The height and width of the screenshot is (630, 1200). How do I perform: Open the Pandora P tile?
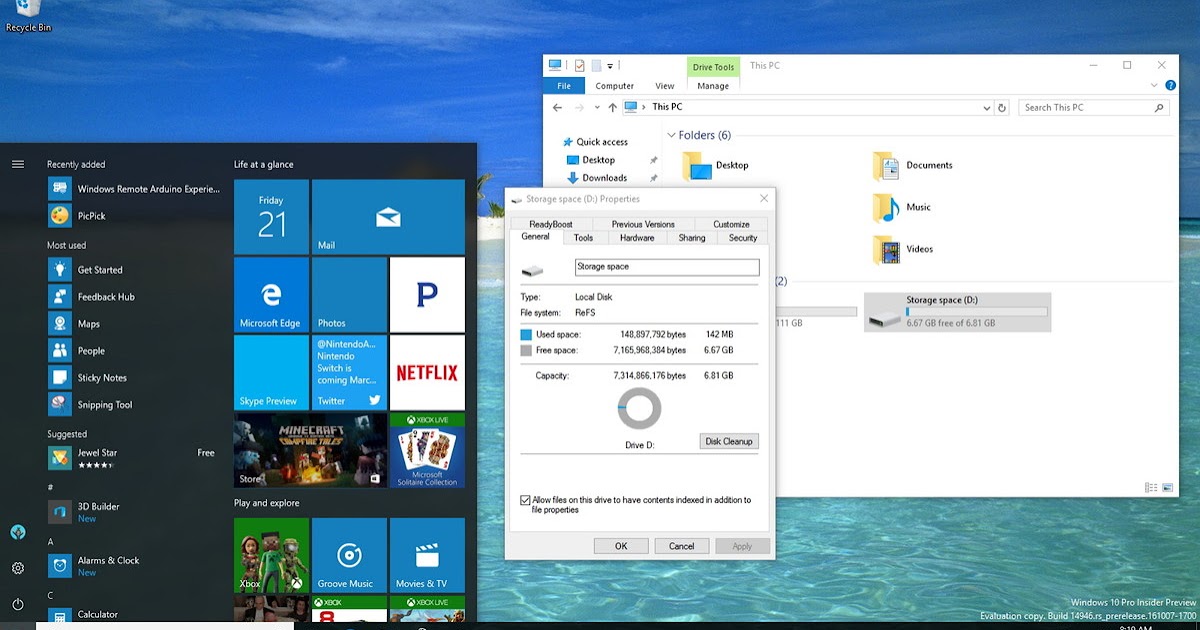(427, 295)
